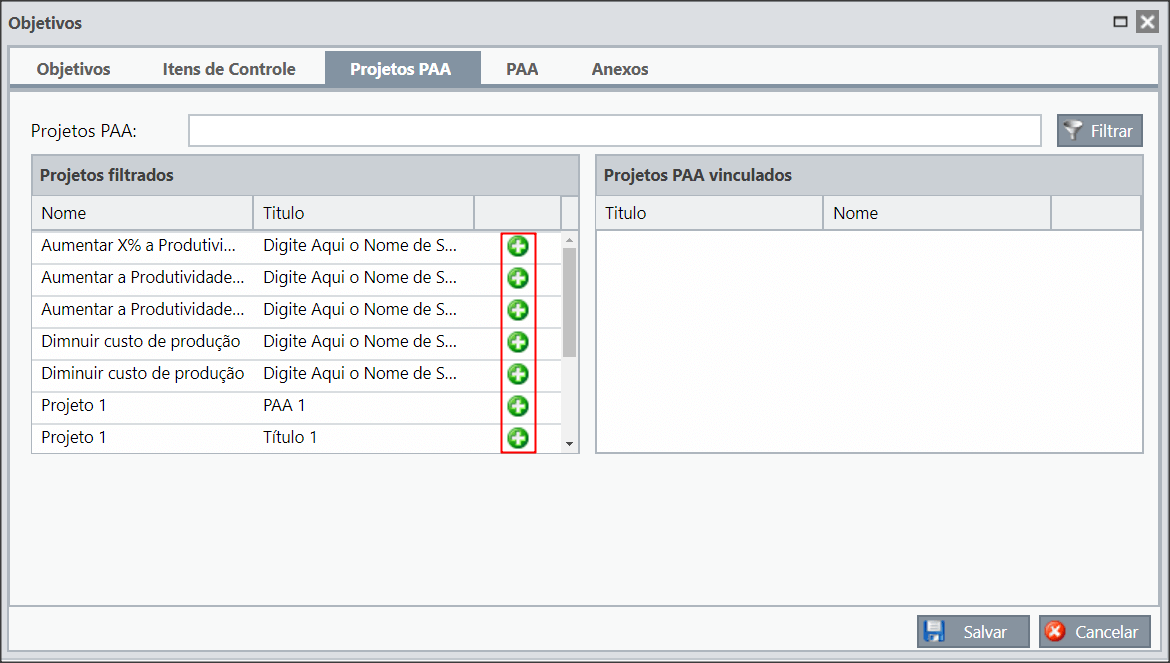
Task: Add 'Aumentar X% a Produtivi...' project with plus icon
Action: (x=518, y=246)
